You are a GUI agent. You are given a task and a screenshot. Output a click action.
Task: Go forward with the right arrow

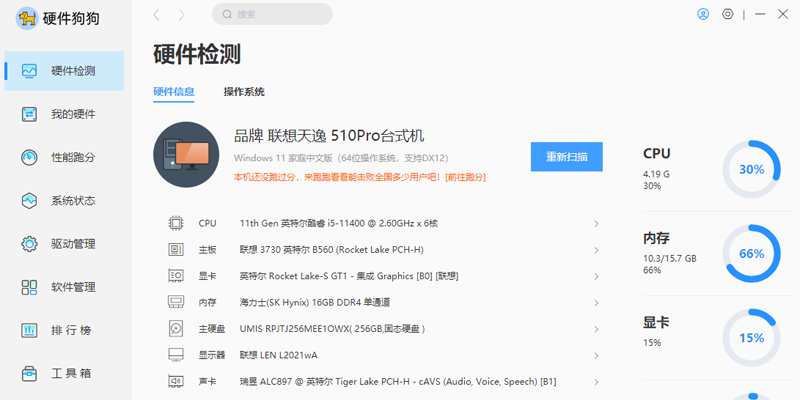(182, 15)
